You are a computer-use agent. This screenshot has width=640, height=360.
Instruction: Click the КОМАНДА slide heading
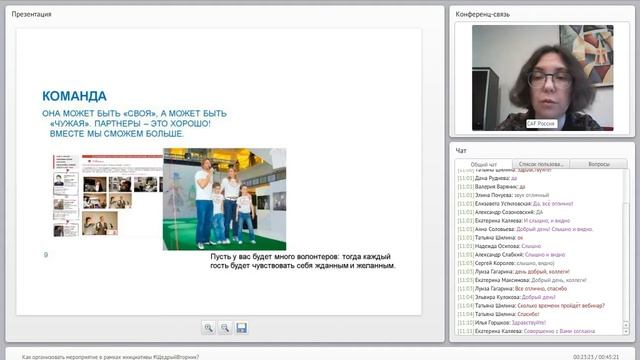point(74,96)
